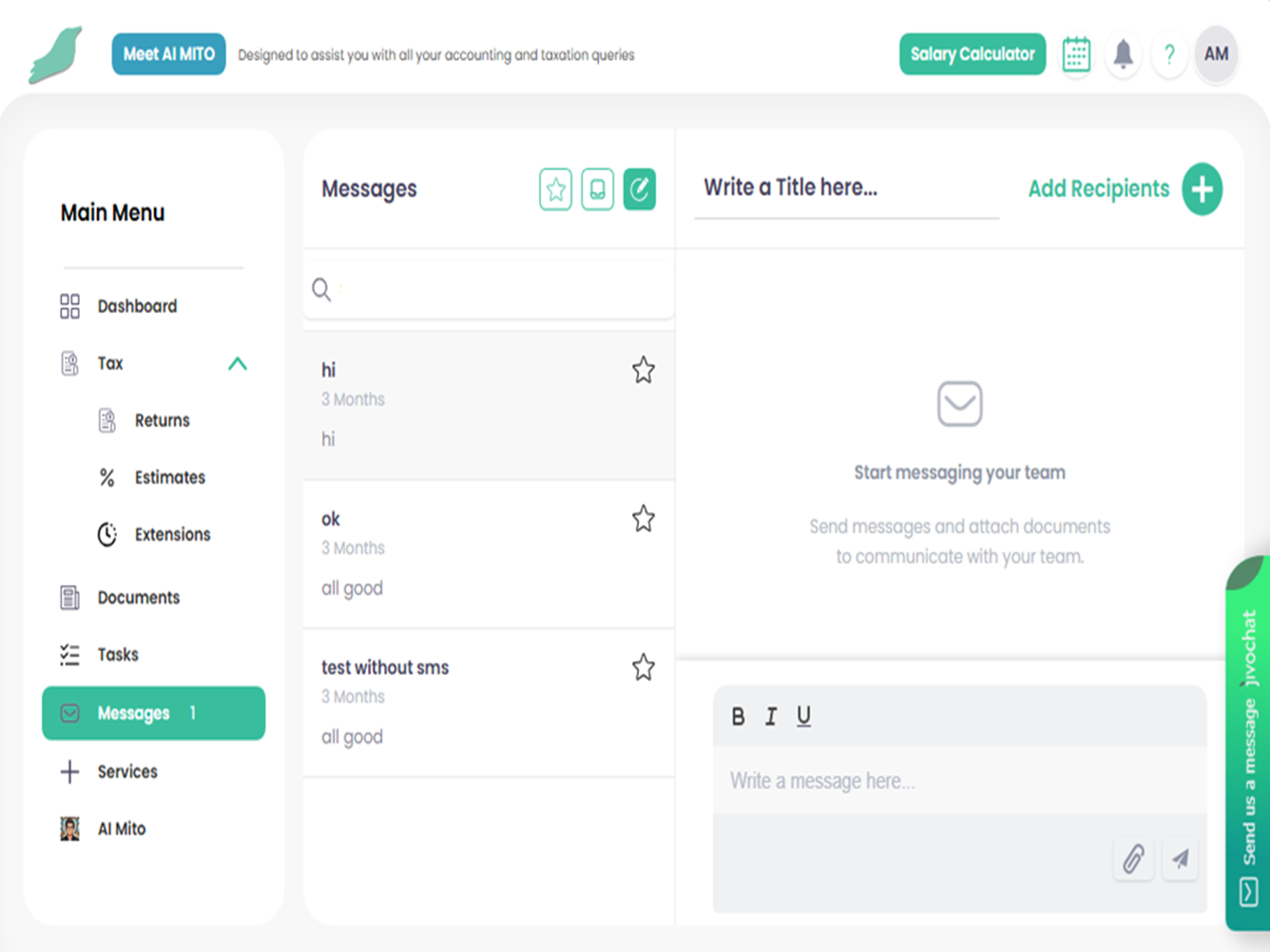
Task: Open help with the question mark icon
Action: 1170,54
